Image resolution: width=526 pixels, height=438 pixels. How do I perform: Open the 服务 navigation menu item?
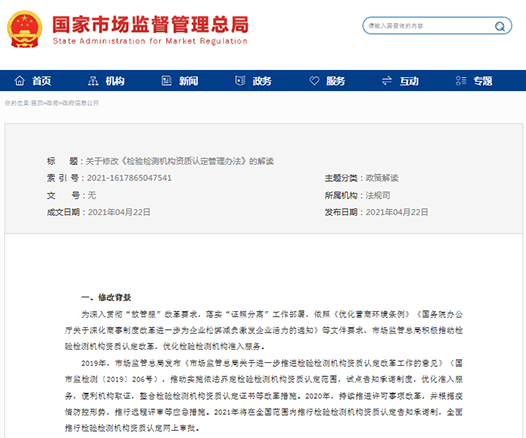coord(335,81)
